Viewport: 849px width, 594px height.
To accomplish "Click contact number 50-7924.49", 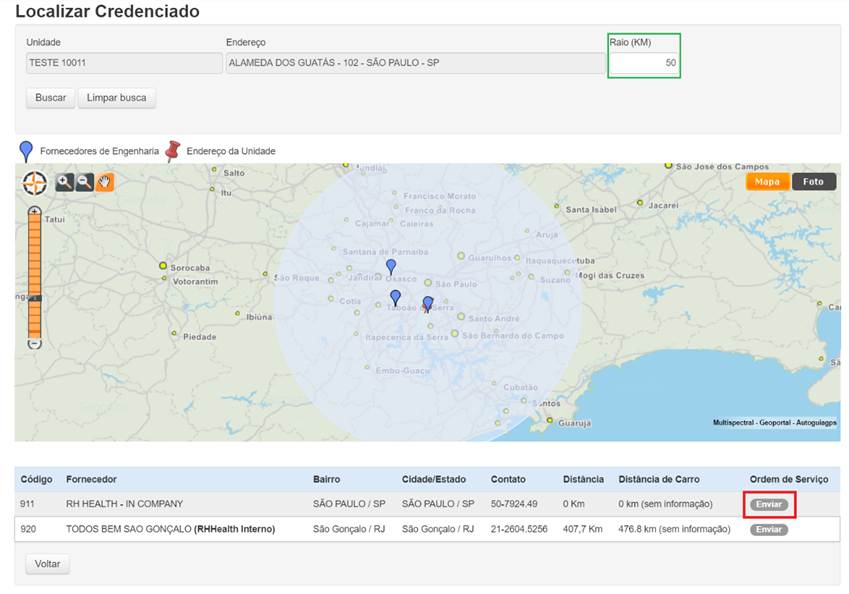I will point(514,504).
